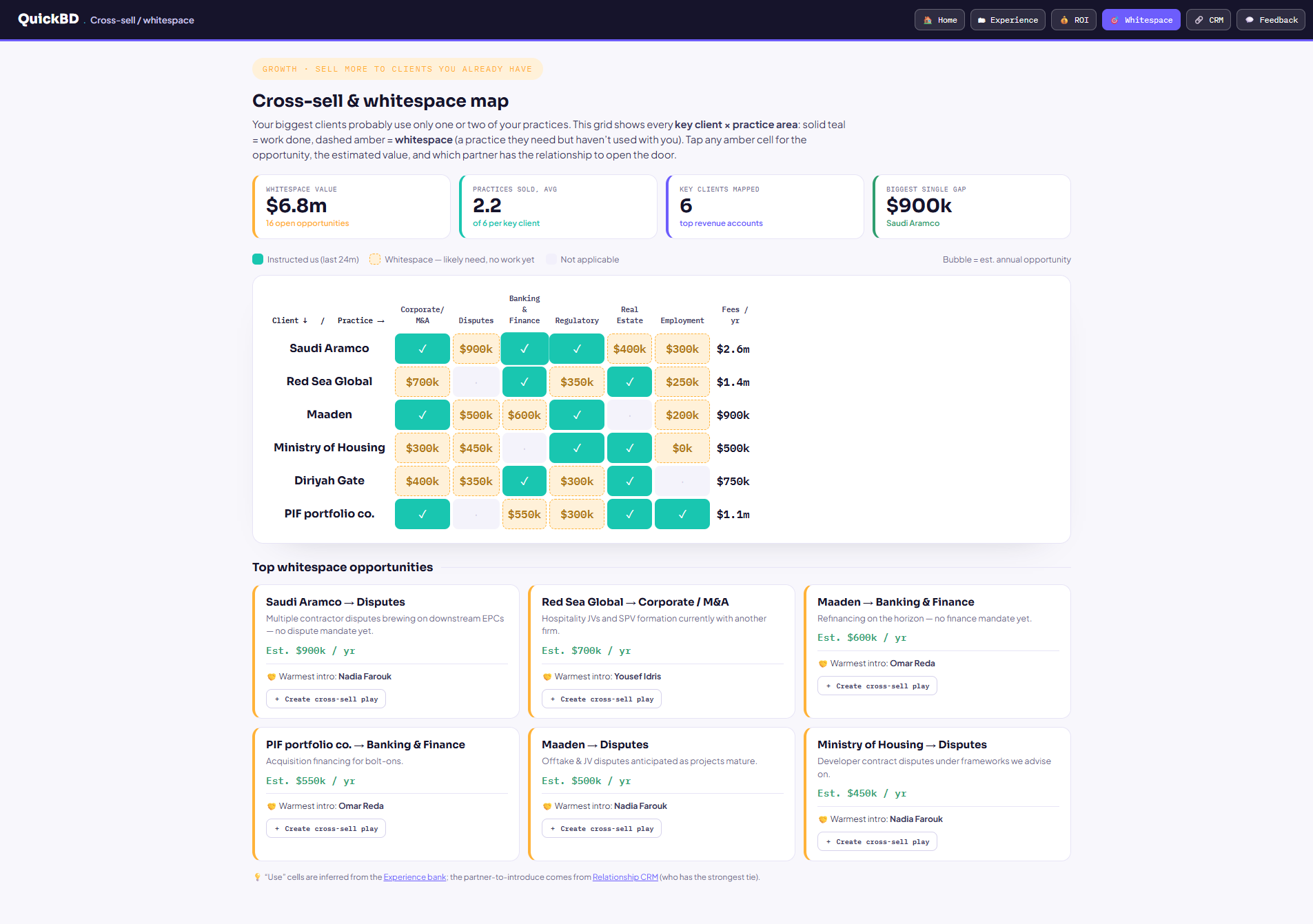Open the Experience bank link
Image resolution: width=1313 pixels, height=924 pixels.
(x=415, y=877)
